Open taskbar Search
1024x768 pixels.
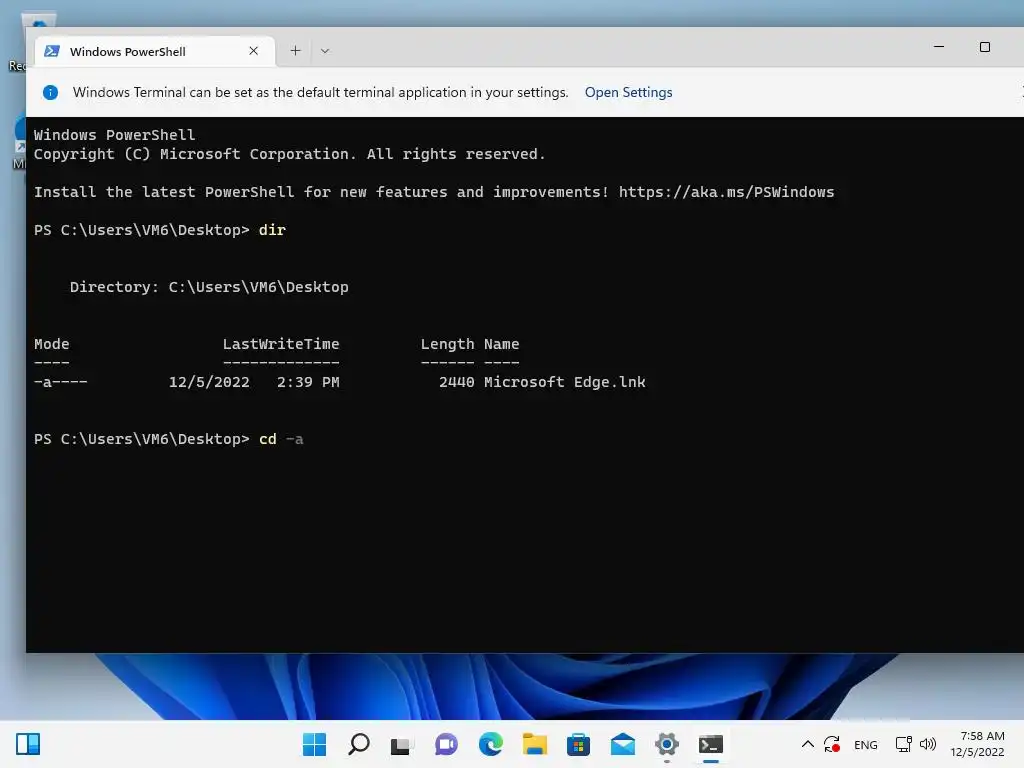point(359,744)
